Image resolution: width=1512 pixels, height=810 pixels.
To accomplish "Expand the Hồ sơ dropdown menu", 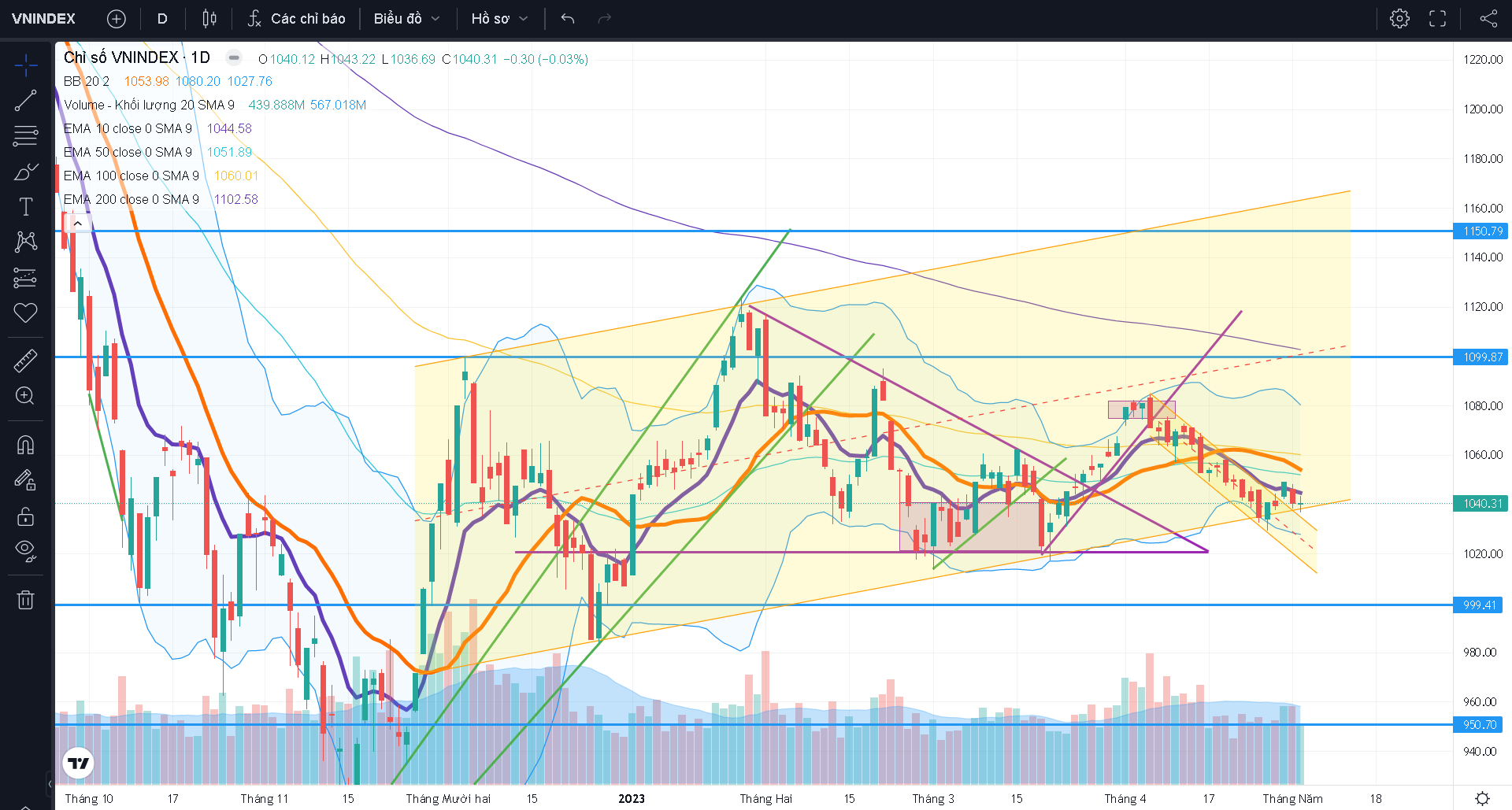I will (x=499, y=19).
